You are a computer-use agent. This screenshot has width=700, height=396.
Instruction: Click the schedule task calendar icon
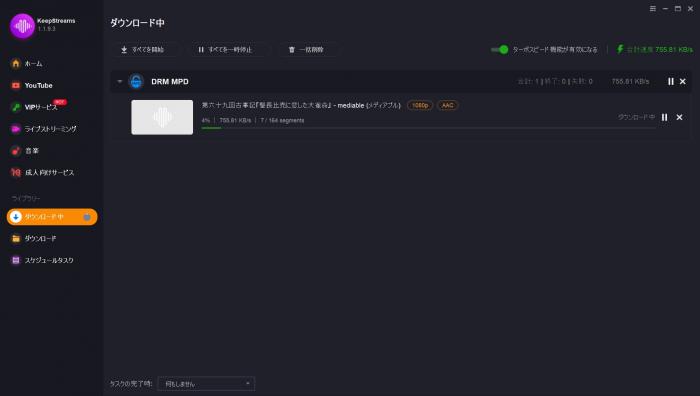[16, 260]
